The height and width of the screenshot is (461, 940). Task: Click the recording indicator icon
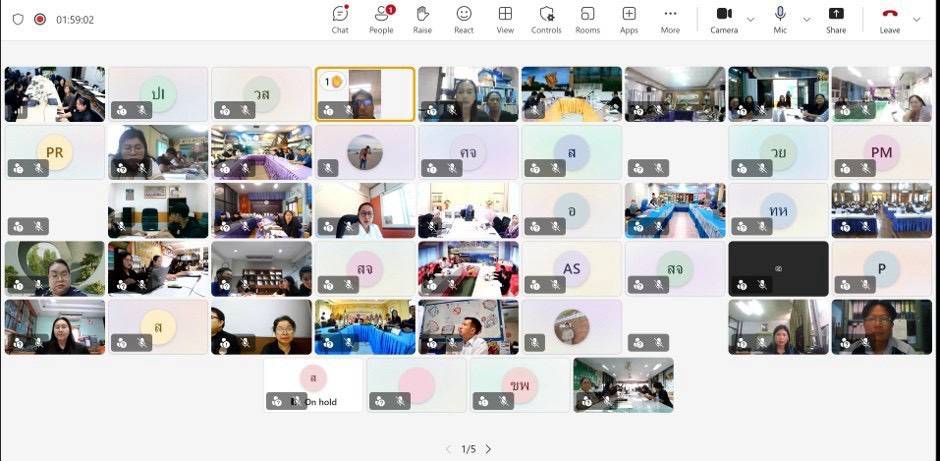pos(40,19)
